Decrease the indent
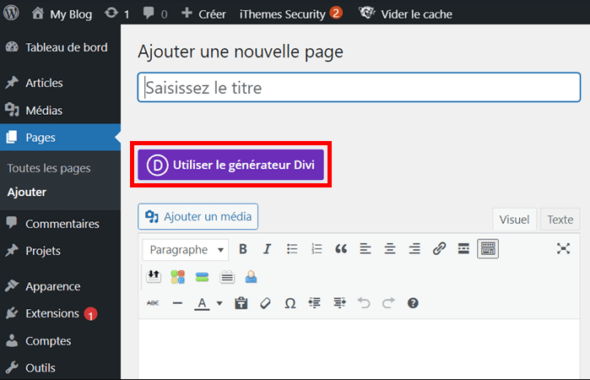This screenshot has height=380, width=590. [x=315, y=303]
